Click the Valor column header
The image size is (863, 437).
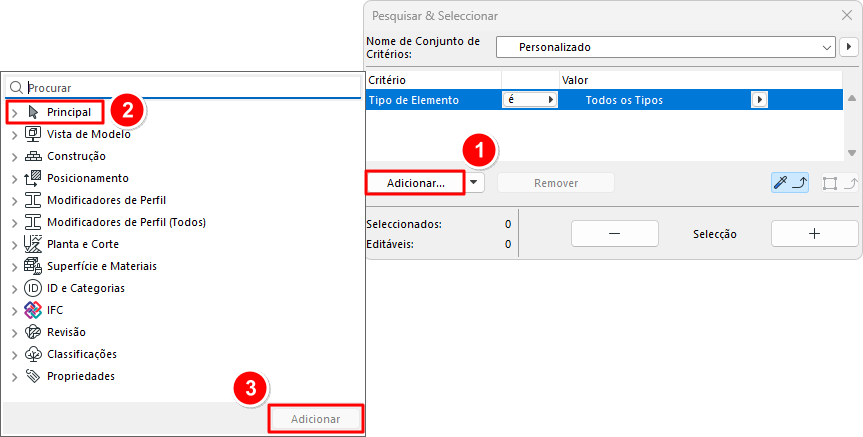[x=701, y=80]
